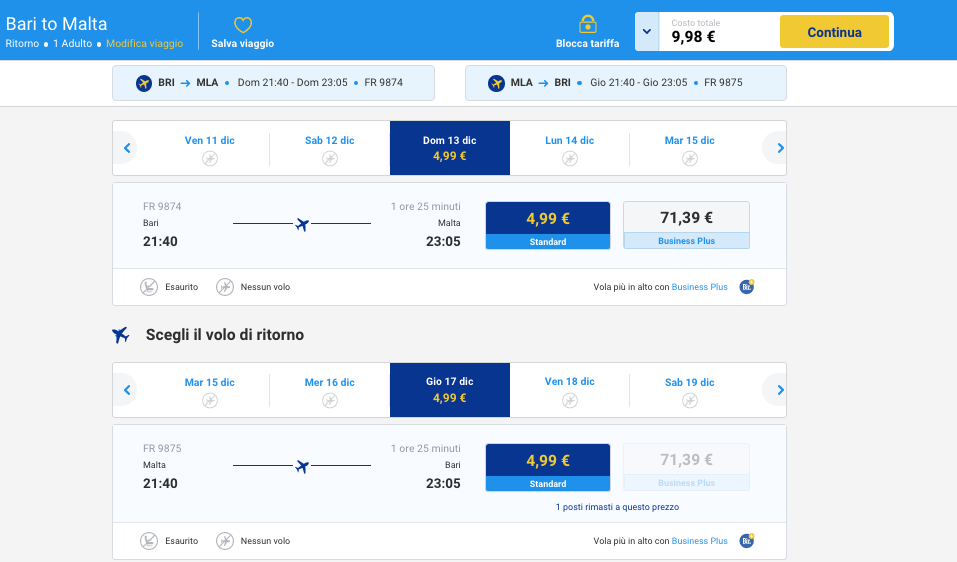957x562 pixels.
Task: Click the Esaurito sold-out icon in outbound legend
Action: tap(149, 287)
